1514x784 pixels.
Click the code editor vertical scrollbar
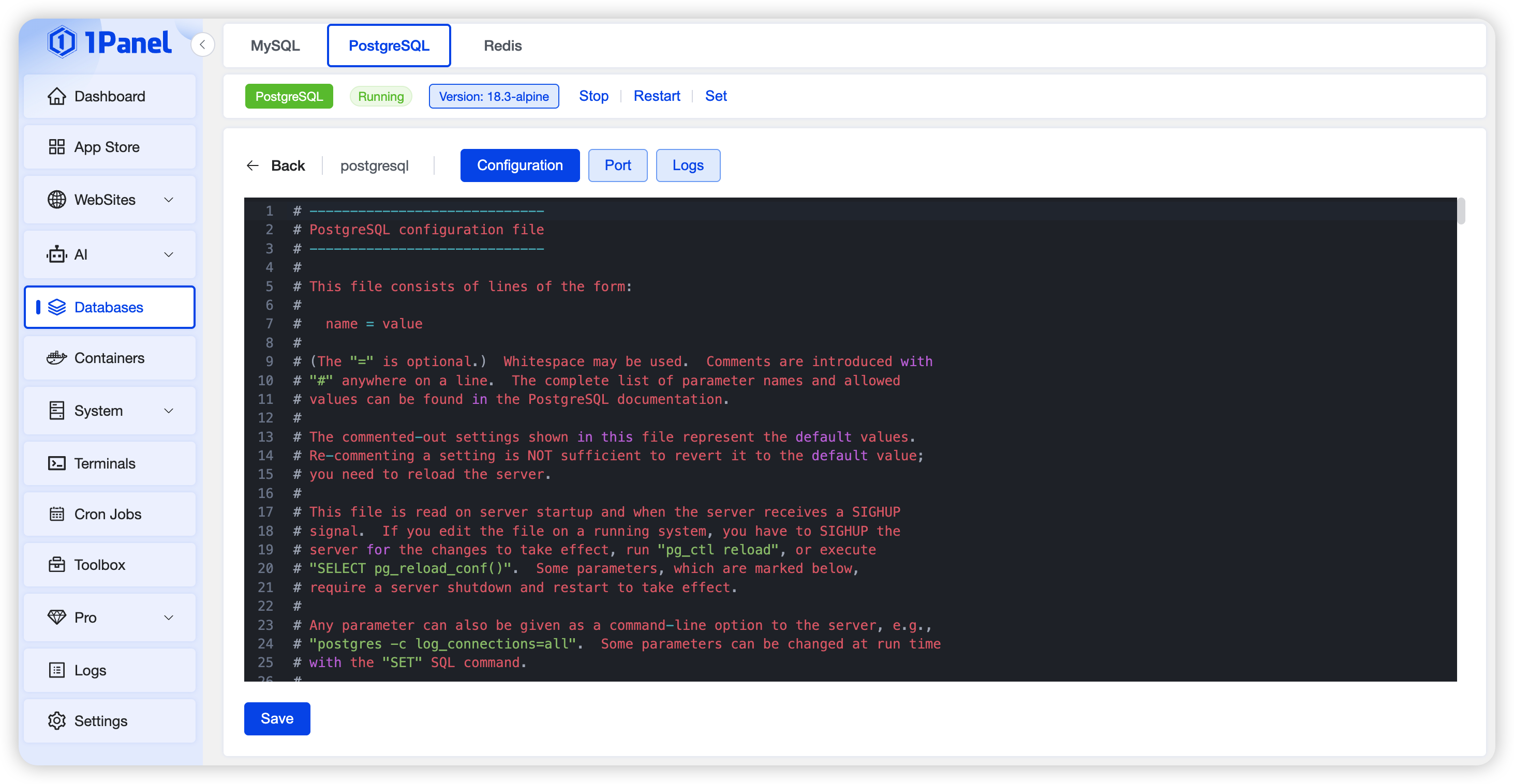tap(1461, 212)
